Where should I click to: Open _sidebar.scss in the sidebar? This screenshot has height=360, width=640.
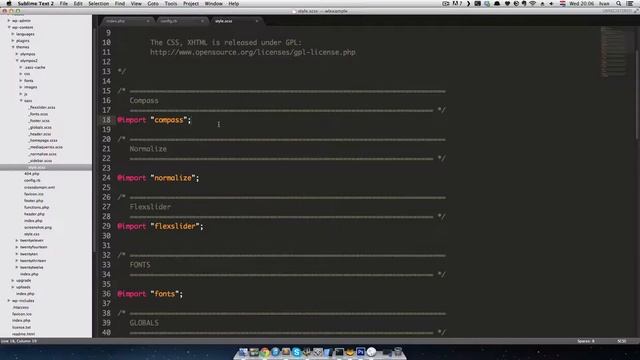[x=40, y=160]
